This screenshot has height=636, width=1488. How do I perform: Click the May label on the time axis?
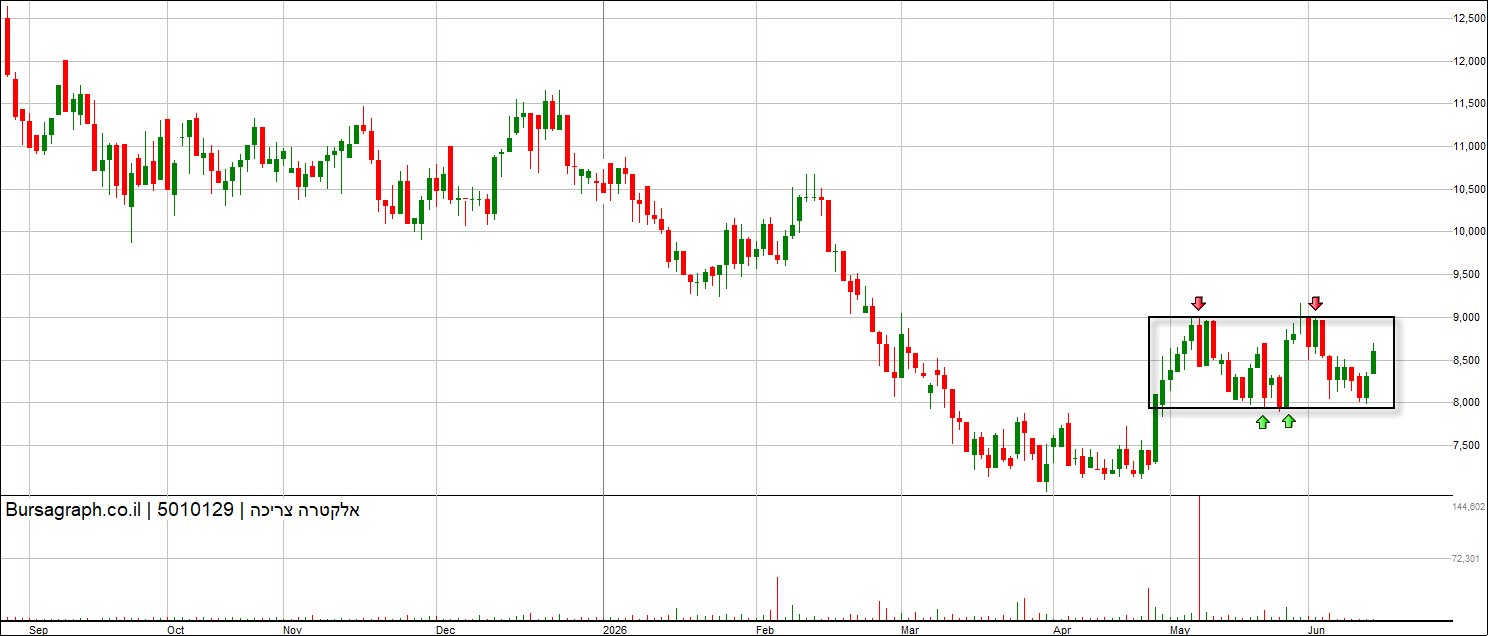(x=1181, y=631)
